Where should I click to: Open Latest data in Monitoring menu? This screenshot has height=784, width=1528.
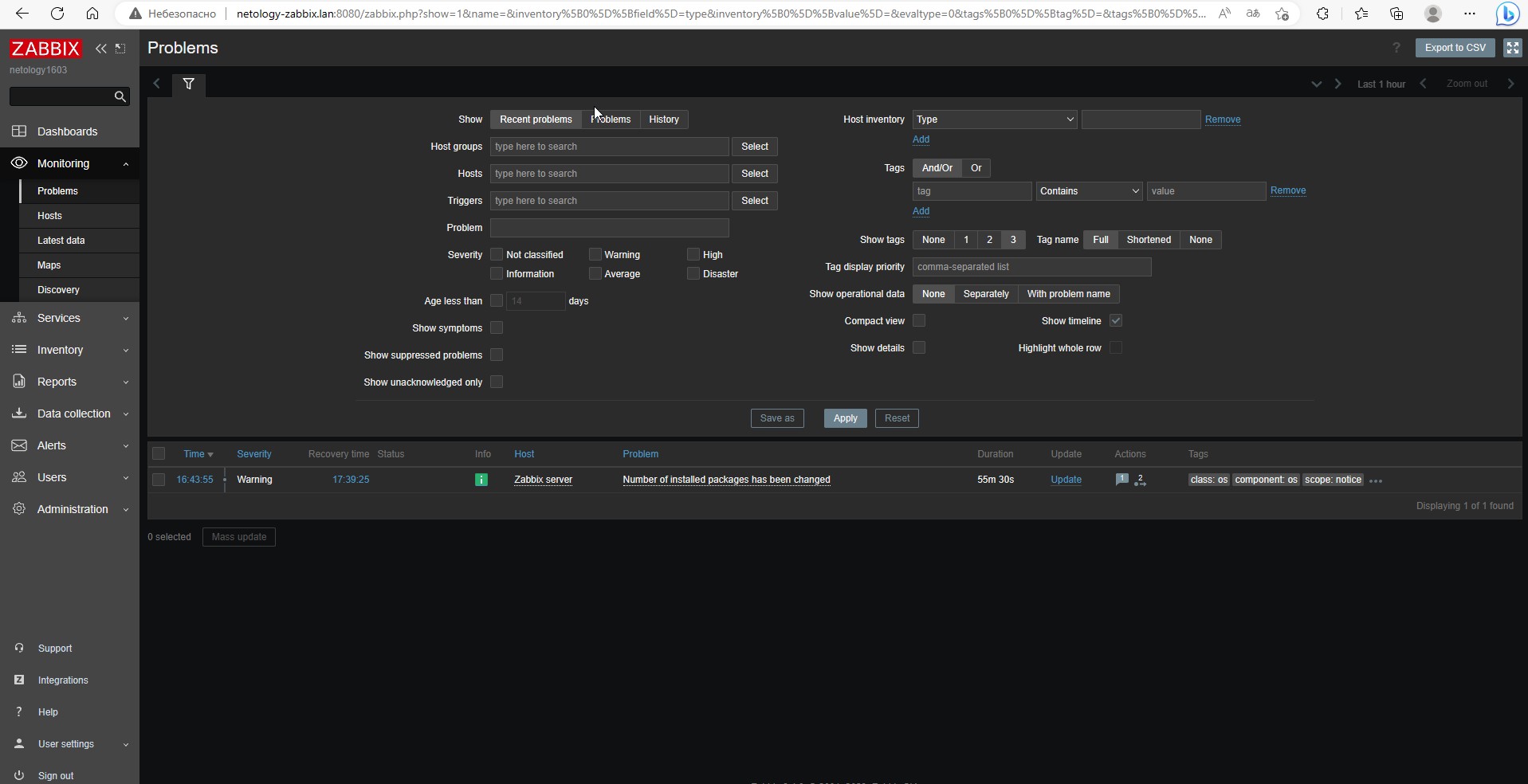coord(80,241)
